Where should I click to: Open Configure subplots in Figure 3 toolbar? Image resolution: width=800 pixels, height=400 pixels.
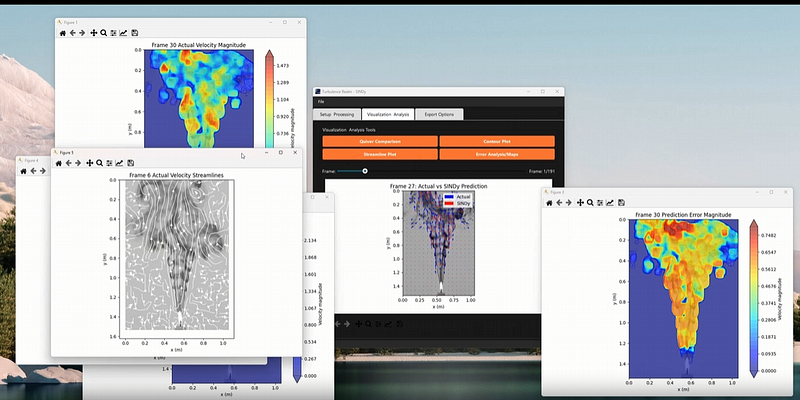(x=600, y=203)
